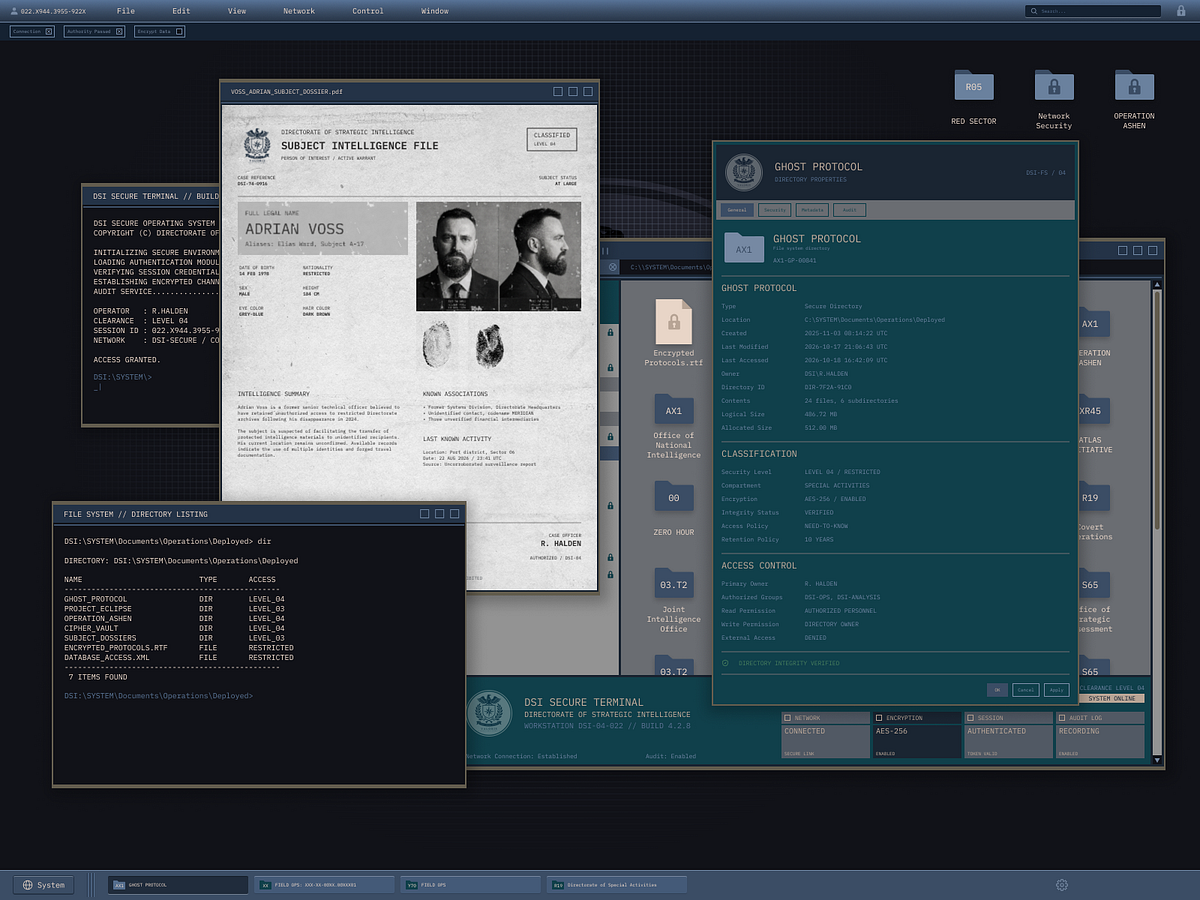Select GHOST PROTOCOL in the taskbar
This screenshot has width=1200, height=900.
[178, 885]
